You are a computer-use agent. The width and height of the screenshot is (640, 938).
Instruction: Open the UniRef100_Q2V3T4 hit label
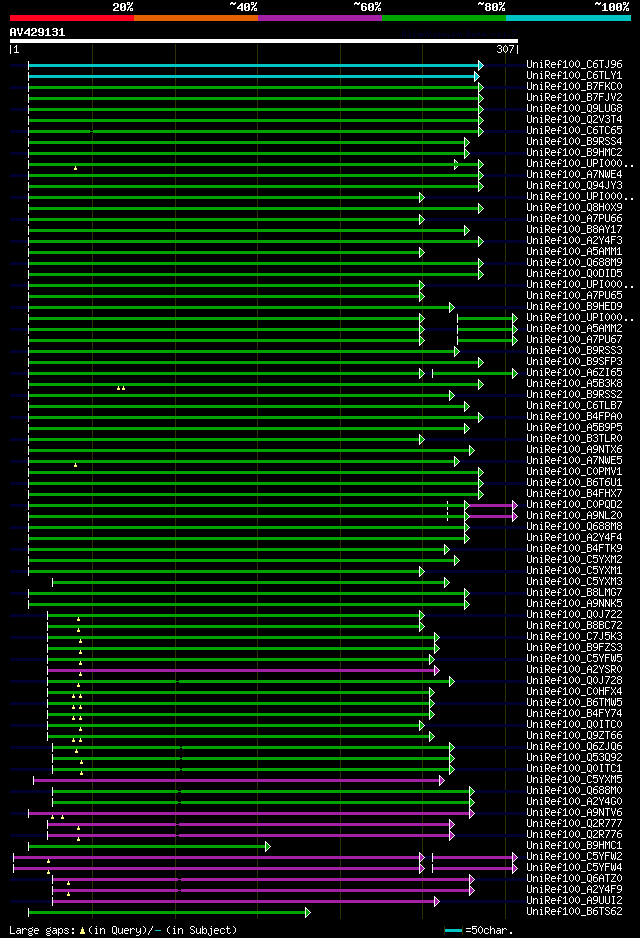pos(574,119)
